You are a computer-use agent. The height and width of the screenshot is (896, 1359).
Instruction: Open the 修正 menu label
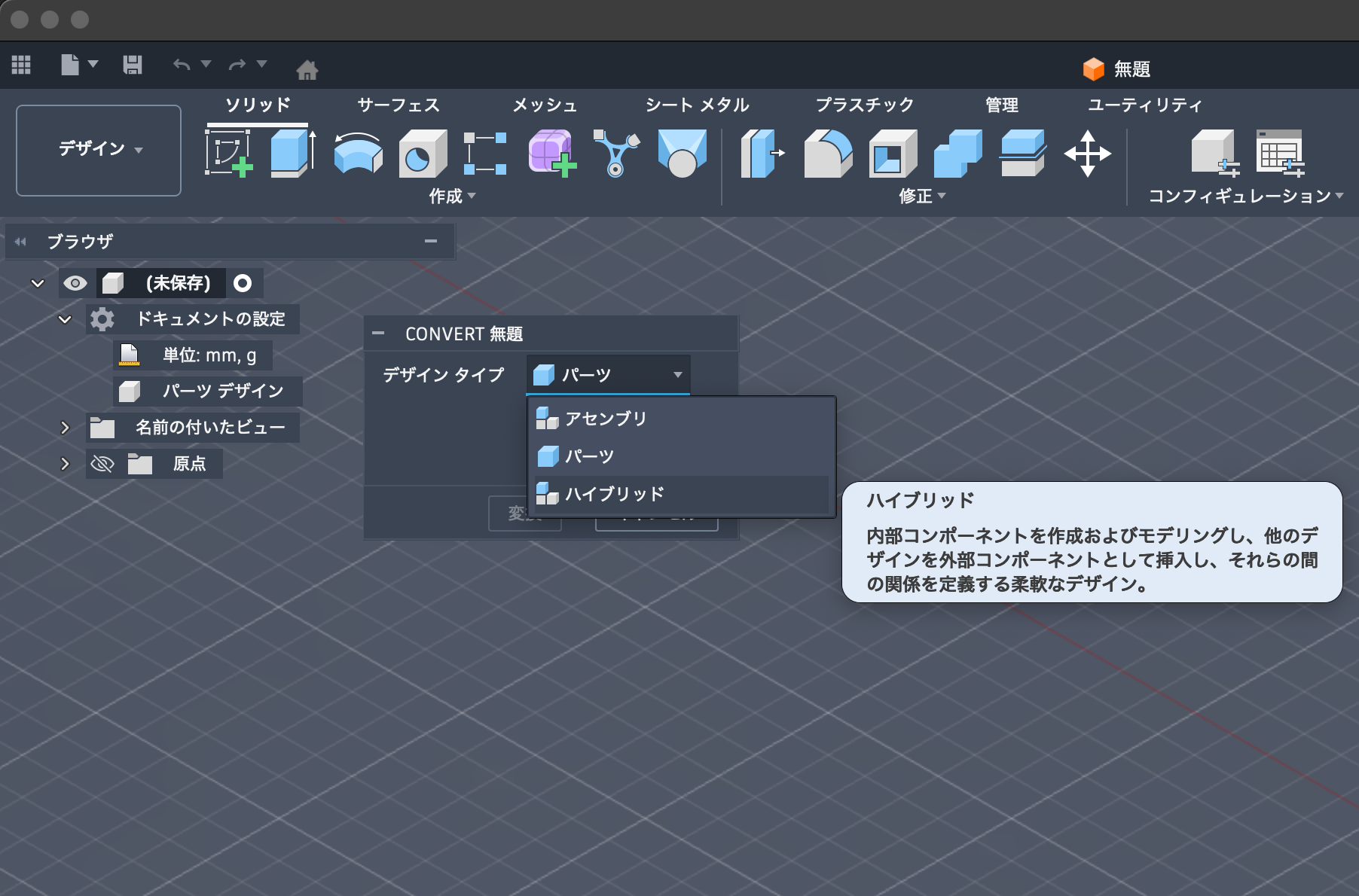pyautogui.click(x=921, y=196)
